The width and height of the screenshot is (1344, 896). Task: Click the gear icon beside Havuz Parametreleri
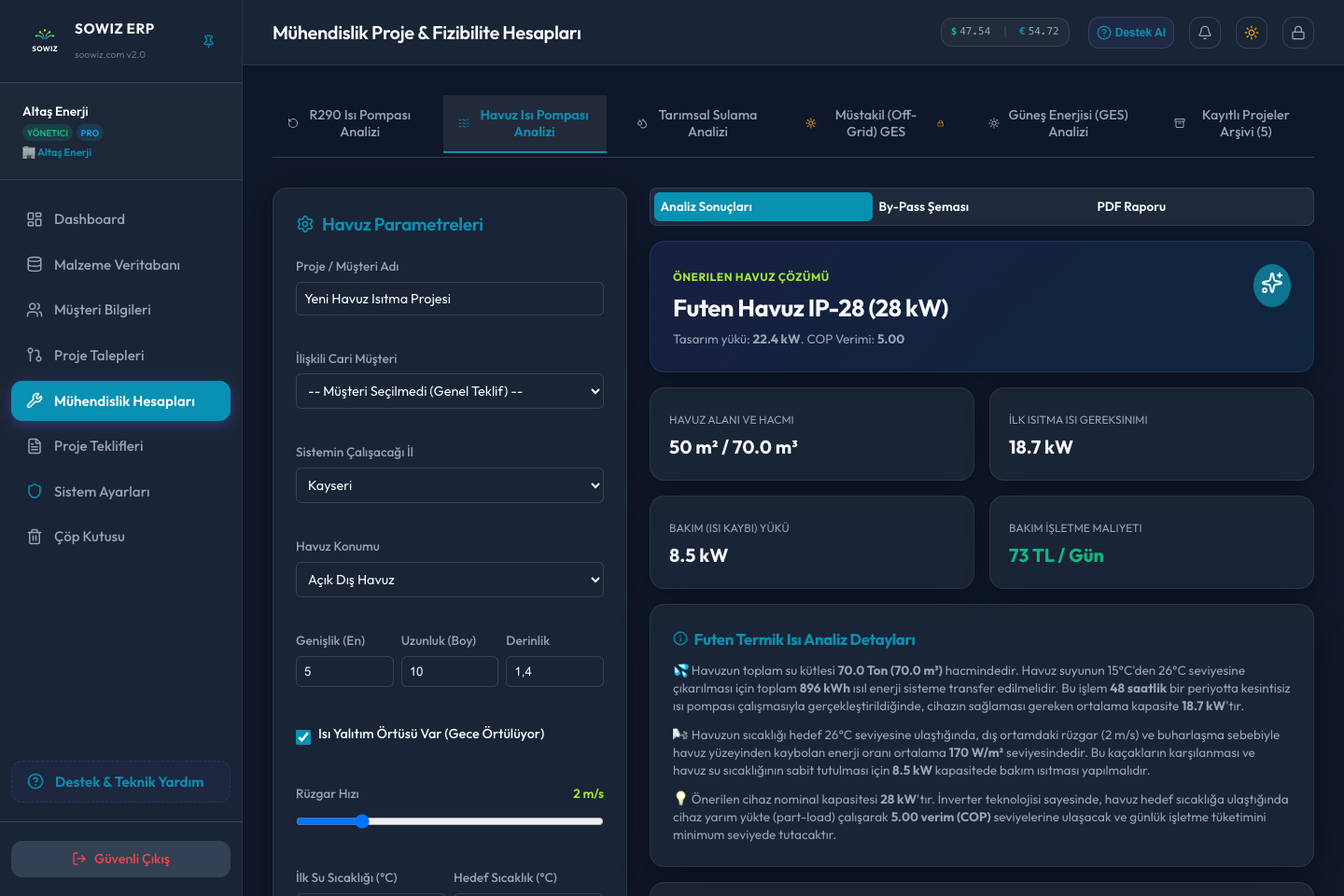[x=305, y=224]
